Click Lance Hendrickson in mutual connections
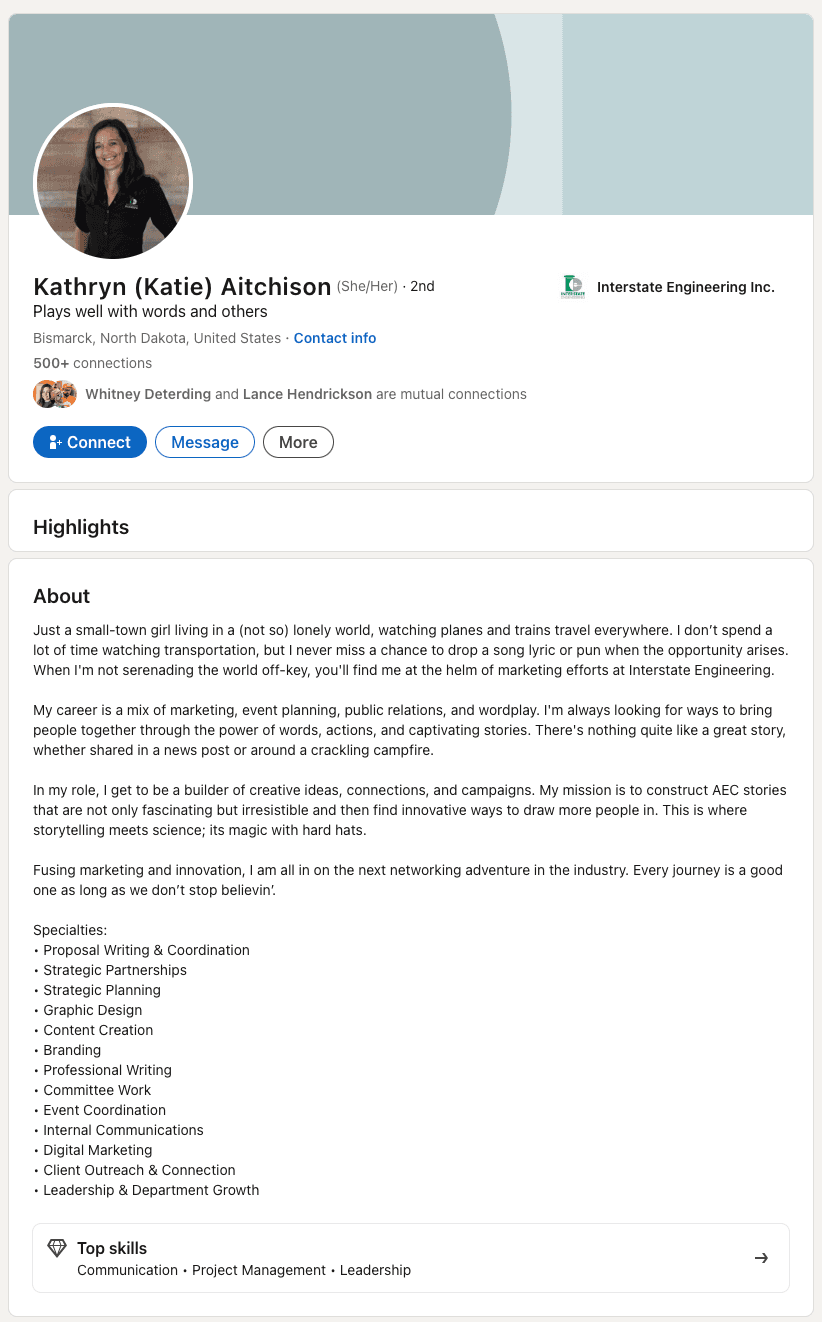The image size is (822, 1322). coord(307,394)
